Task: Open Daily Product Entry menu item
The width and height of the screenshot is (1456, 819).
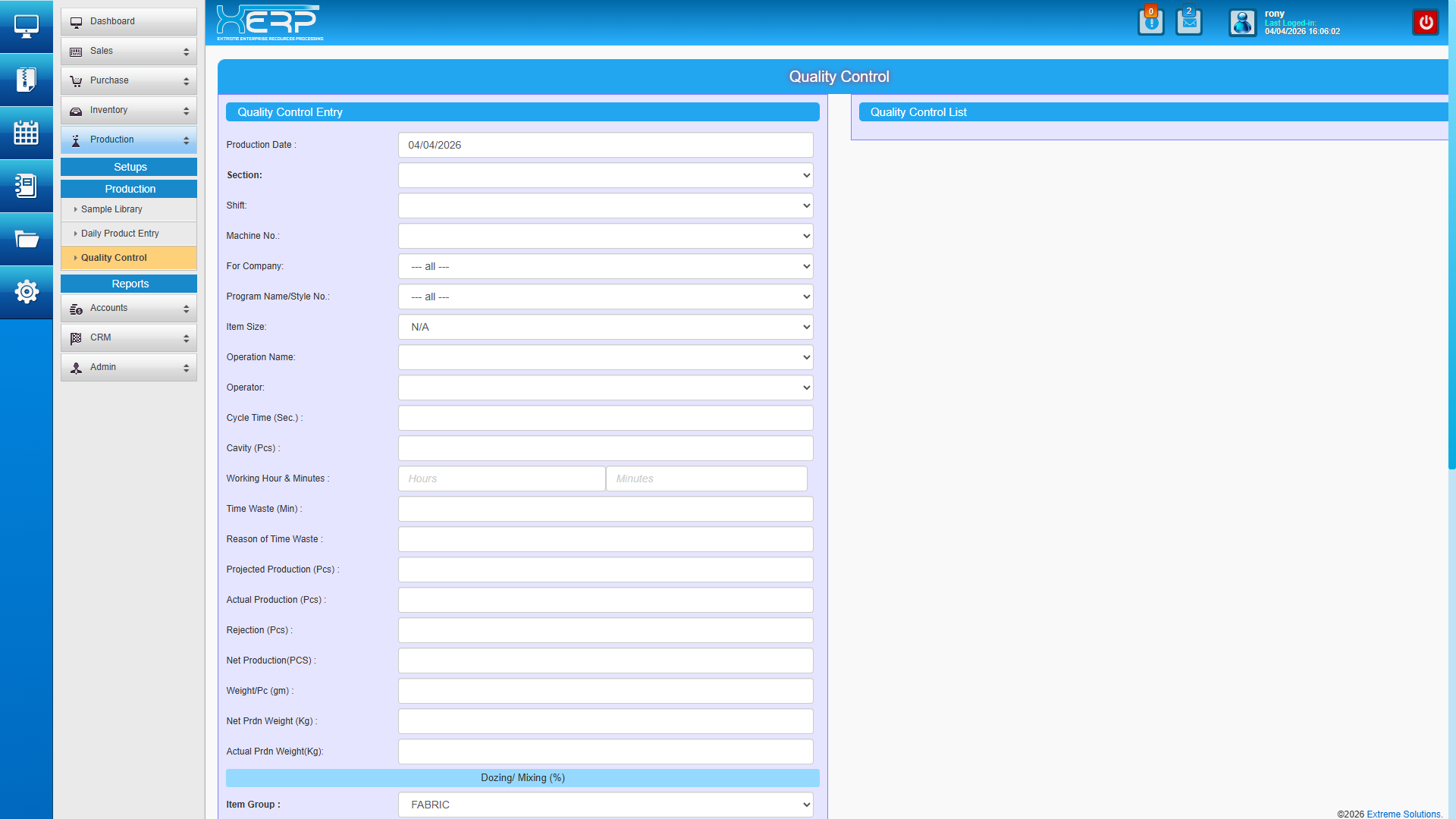Action: 120,234
